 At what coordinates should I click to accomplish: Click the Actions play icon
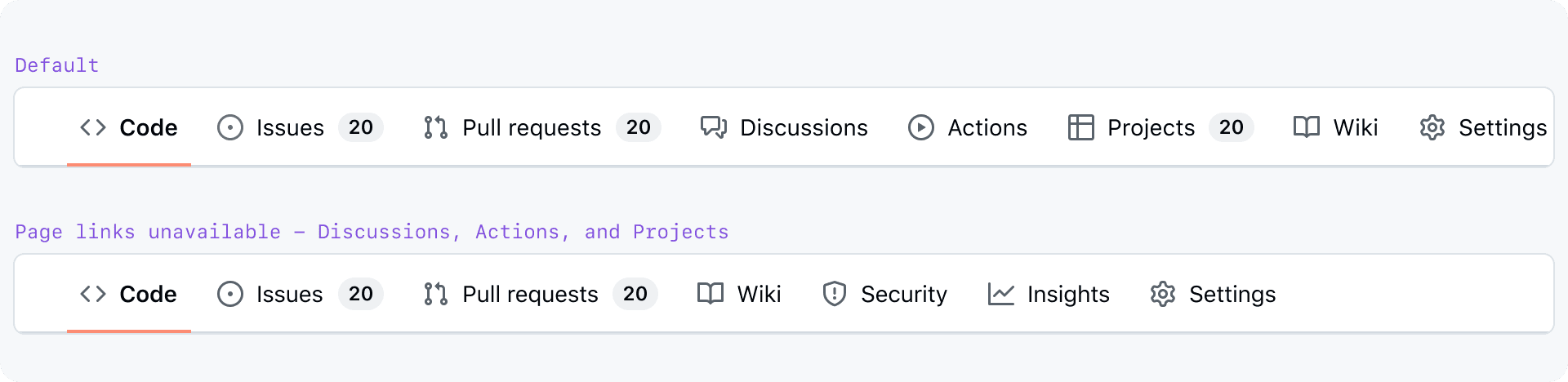coord(921,127)
